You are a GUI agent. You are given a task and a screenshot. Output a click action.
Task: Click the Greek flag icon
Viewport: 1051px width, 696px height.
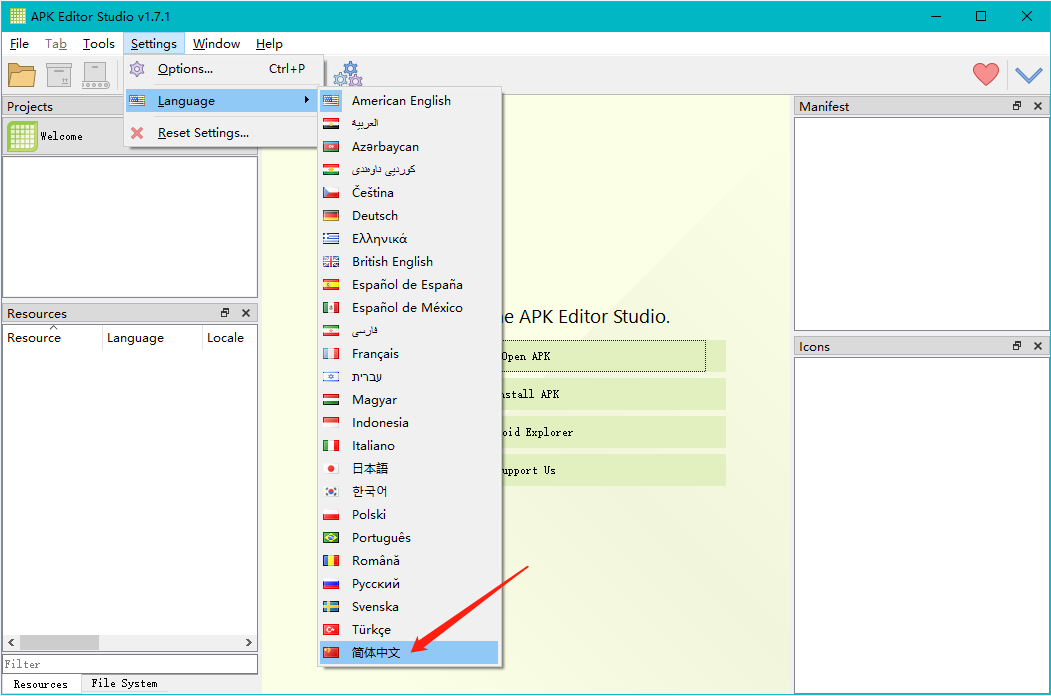click(x=331, y=239)
